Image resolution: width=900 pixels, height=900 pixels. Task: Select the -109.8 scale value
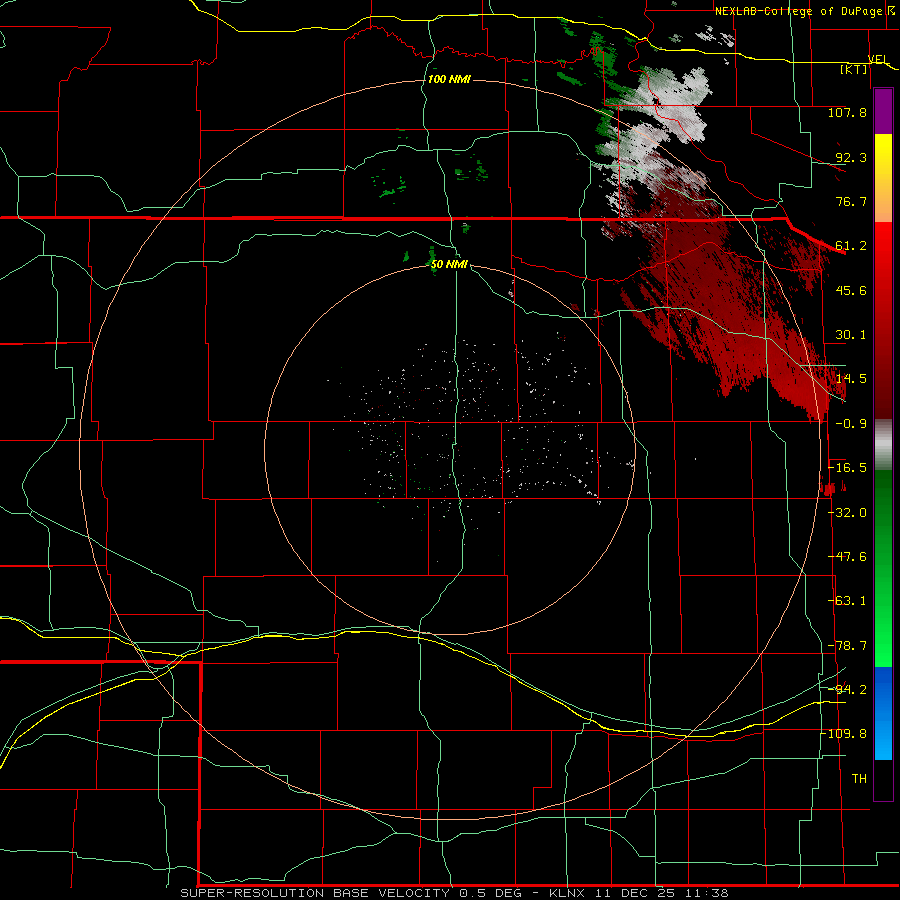tap(844, 734)
